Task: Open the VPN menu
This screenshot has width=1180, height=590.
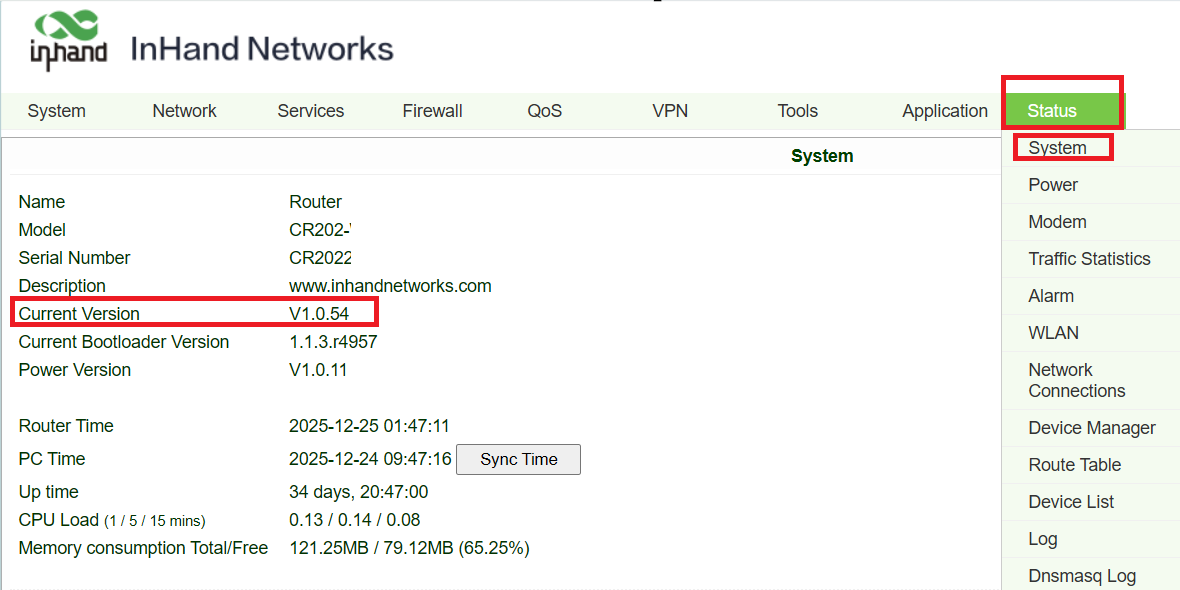Action: pos(670,111)
